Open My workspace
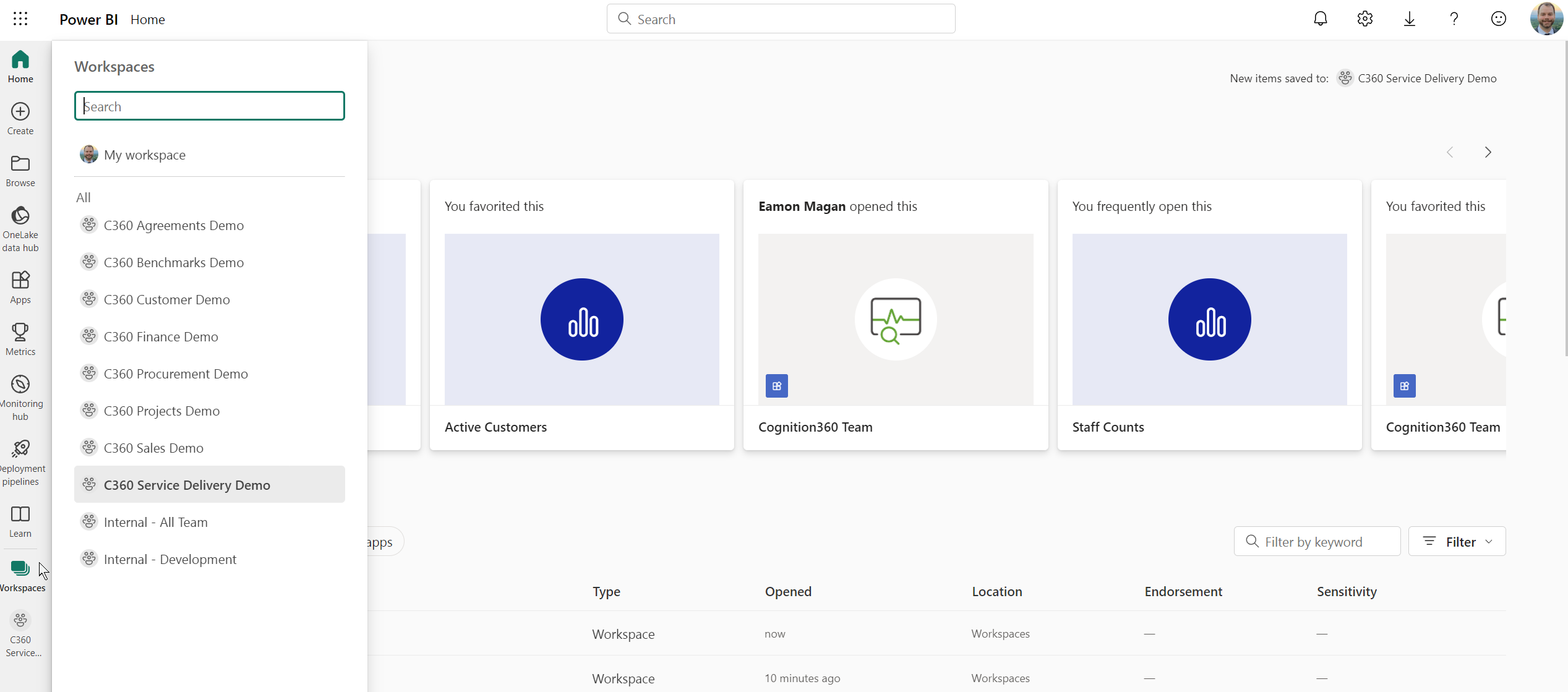The width and height of the screenshot is (1568, 692). (145, 155)
